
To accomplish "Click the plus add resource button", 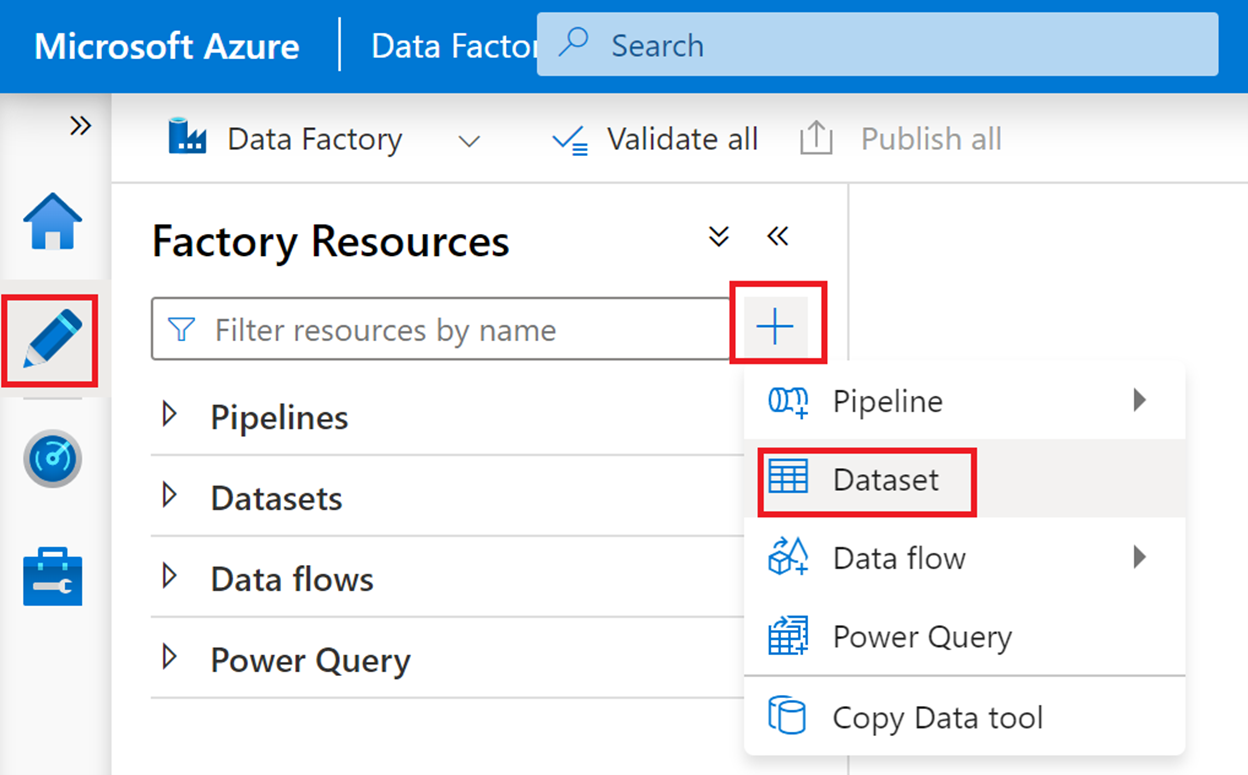I will pos(775,326).
